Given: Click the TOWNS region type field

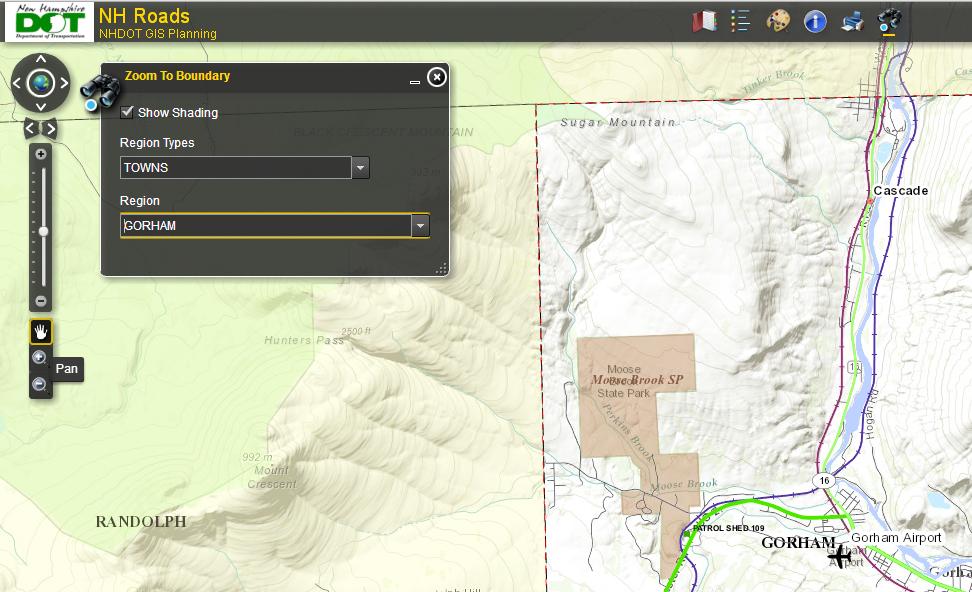Looking at the screenshot, I should [236, 167].
